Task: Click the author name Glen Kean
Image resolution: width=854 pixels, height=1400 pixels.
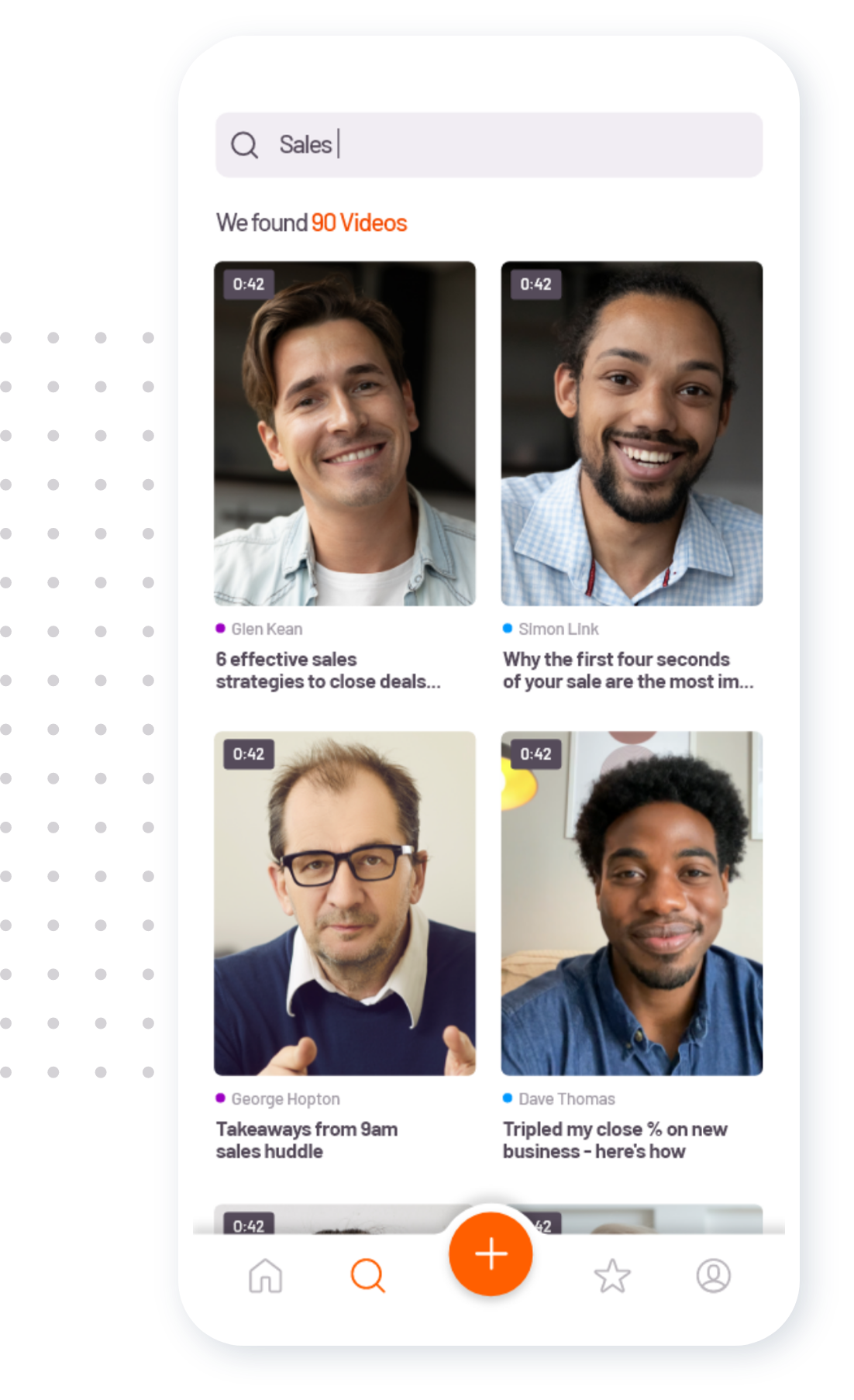Action: (267, 629)
